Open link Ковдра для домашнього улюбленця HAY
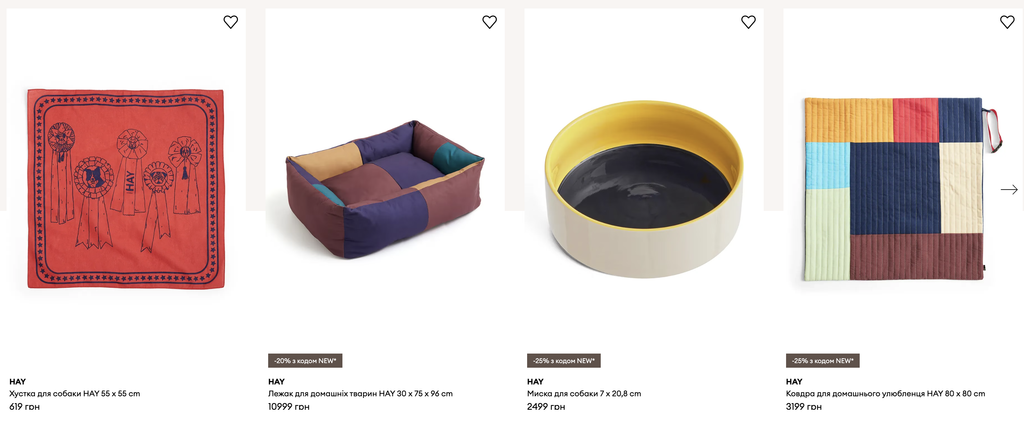This screenshot has width=1024, height=437. click(x=886, y=394)
